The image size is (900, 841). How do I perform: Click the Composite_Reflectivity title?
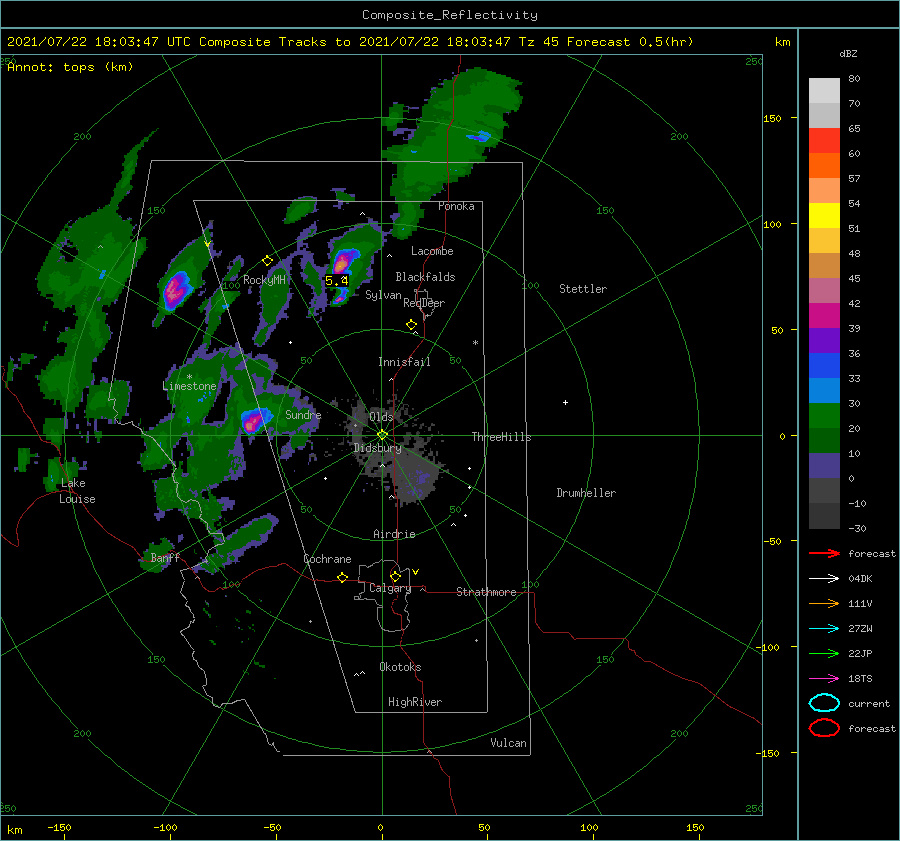tap(450, 15)
